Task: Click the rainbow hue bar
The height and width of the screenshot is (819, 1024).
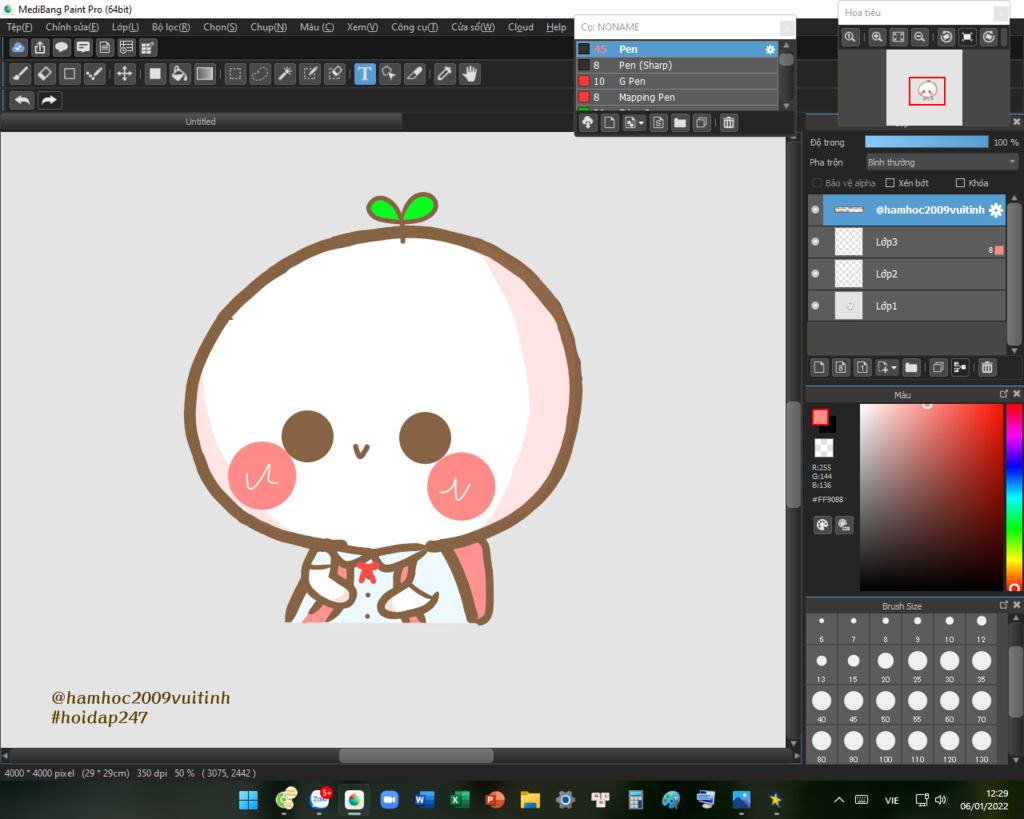Action: point(1014,497)
